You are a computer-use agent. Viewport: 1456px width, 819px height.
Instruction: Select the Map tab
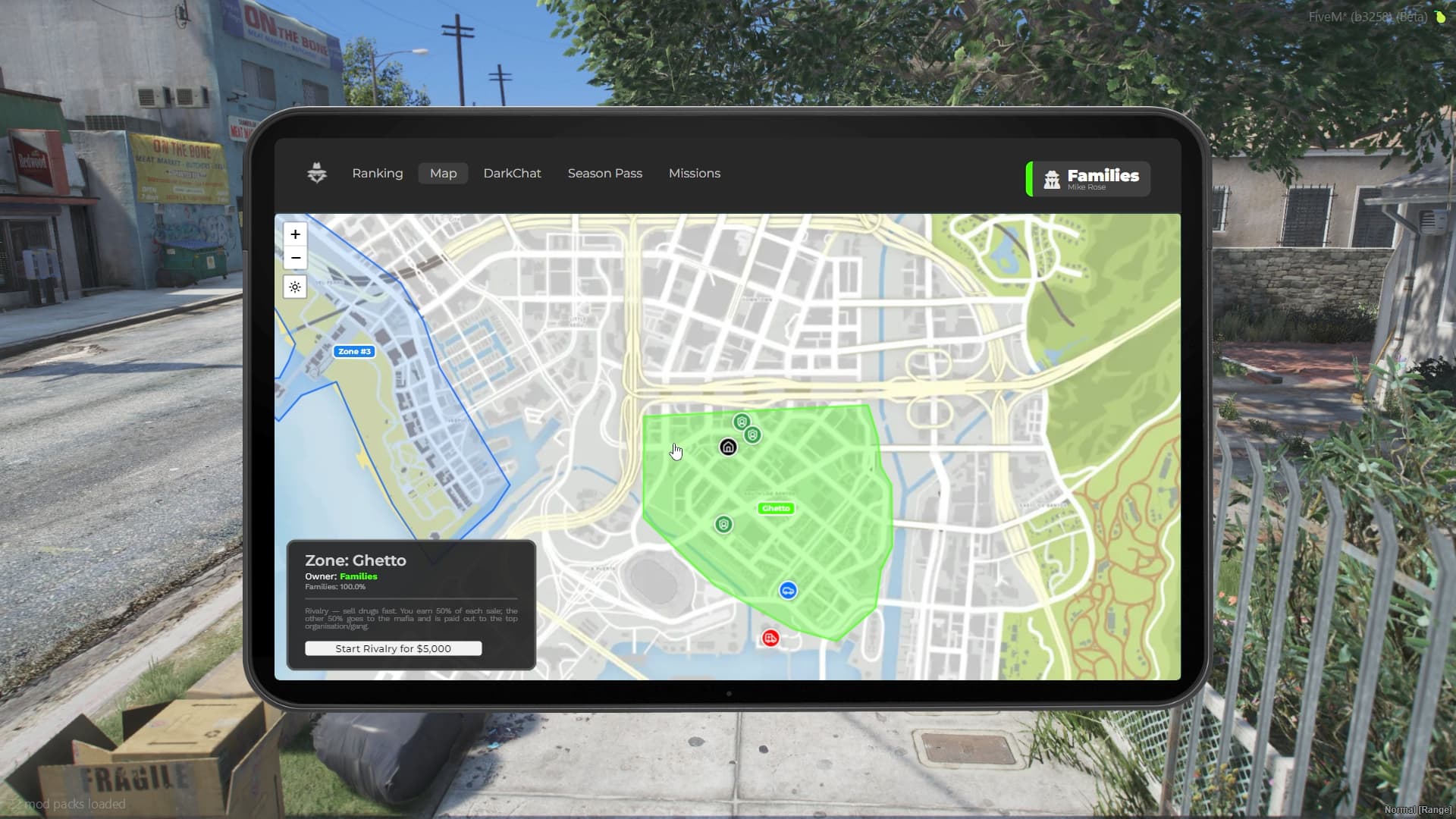[x=443, y=173]
